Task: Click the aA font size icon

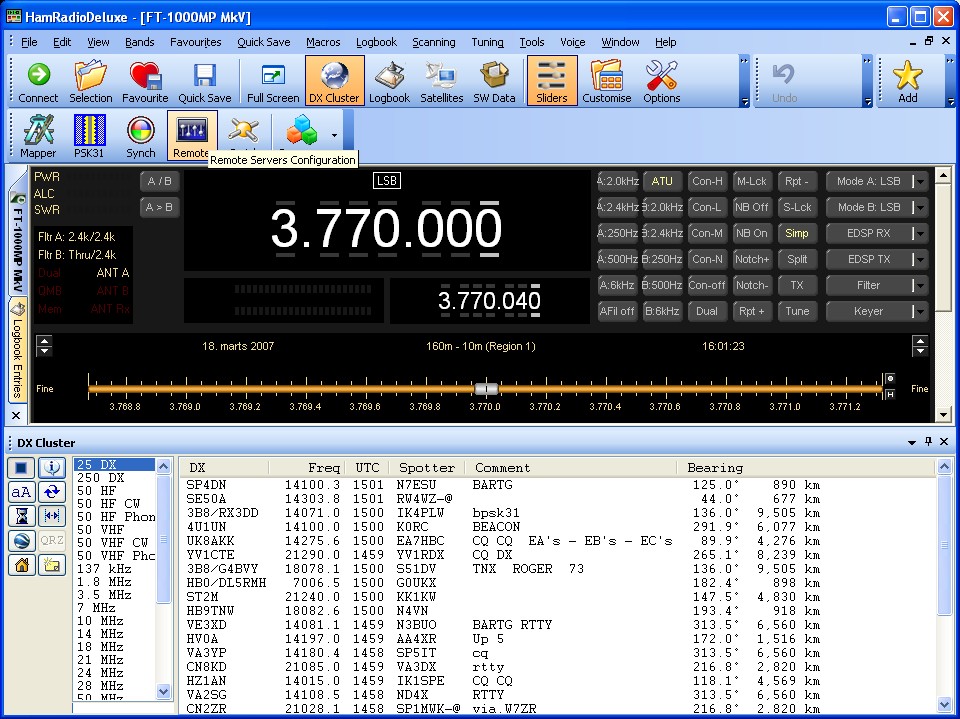Action: click(x=21, y=492)
